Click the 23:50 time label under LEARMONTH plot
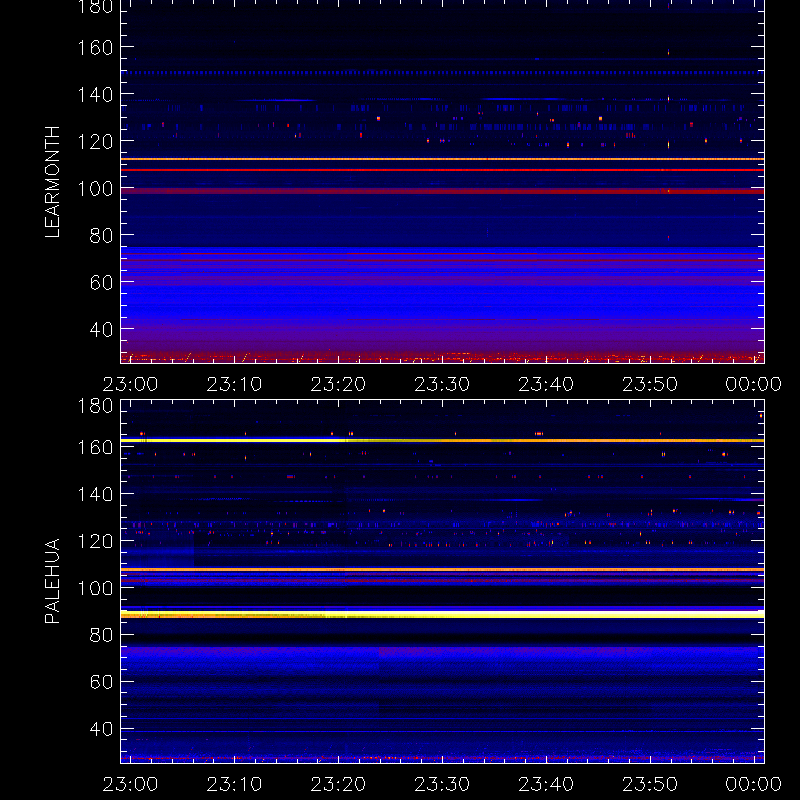 click(x=650, y=384)
